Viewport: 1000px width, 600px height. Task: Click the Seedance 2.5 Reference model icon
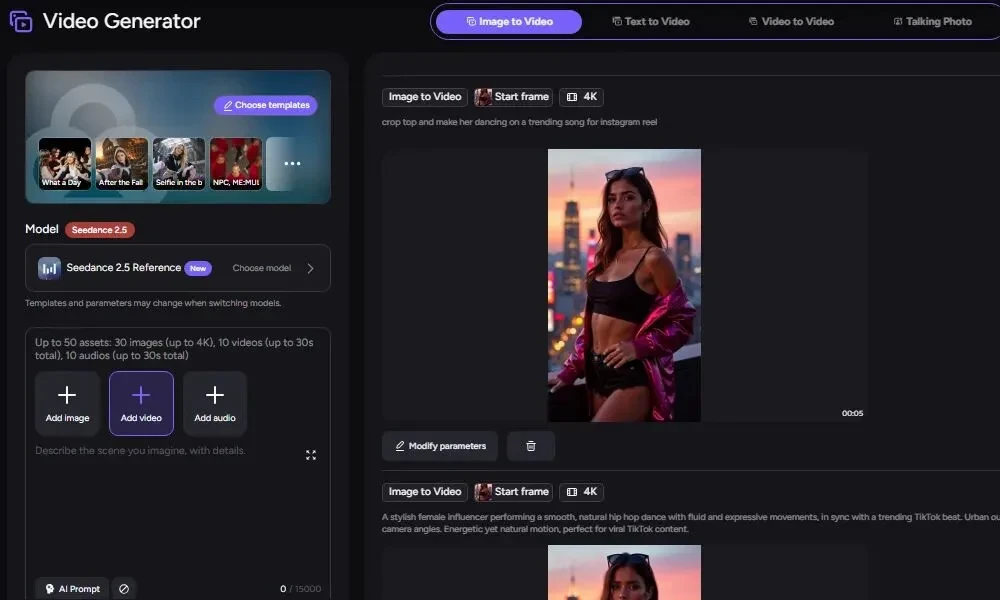(x=49, y=268)
